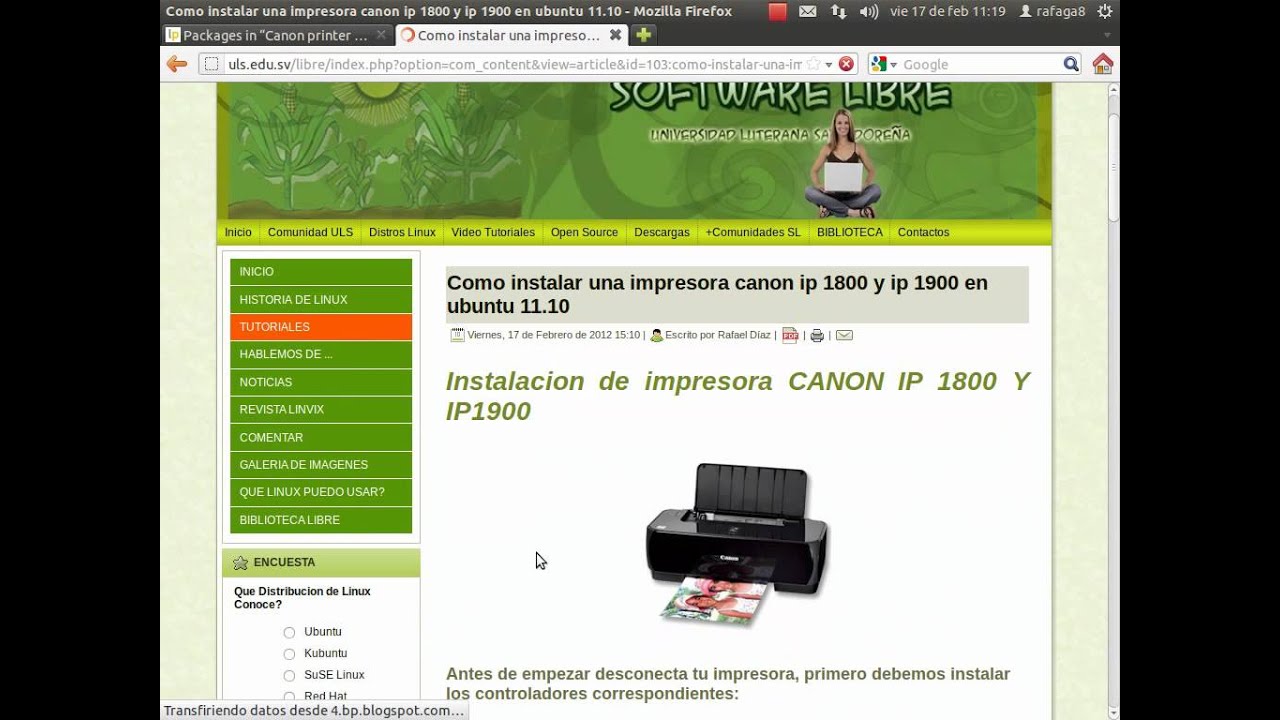
Task: Open PDF version icon of article
Action: (x=790, y=335)
